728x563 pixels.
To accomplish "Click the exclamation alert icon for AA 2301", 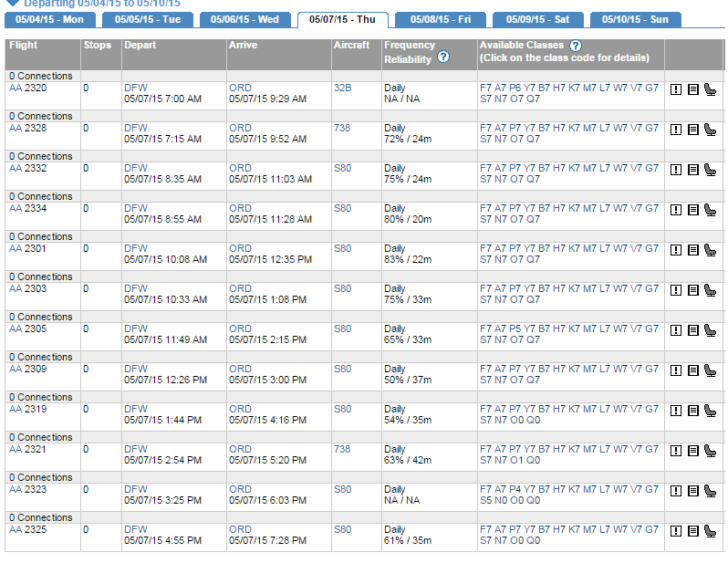I will [x=676, y=250].
